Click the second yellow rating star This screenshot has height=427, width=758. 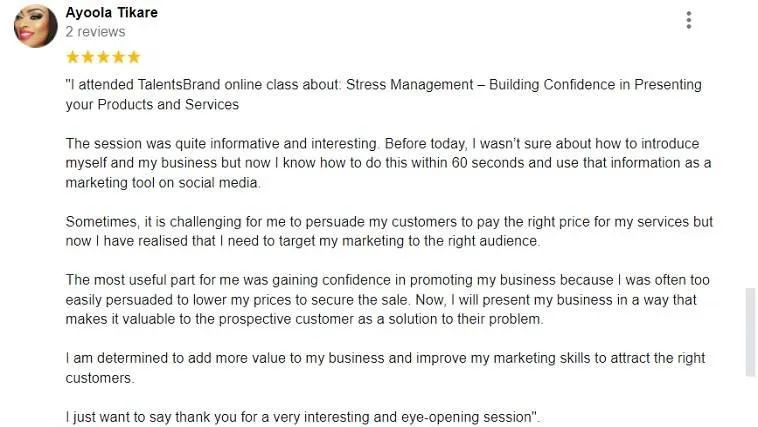click(x=87, y=57)
